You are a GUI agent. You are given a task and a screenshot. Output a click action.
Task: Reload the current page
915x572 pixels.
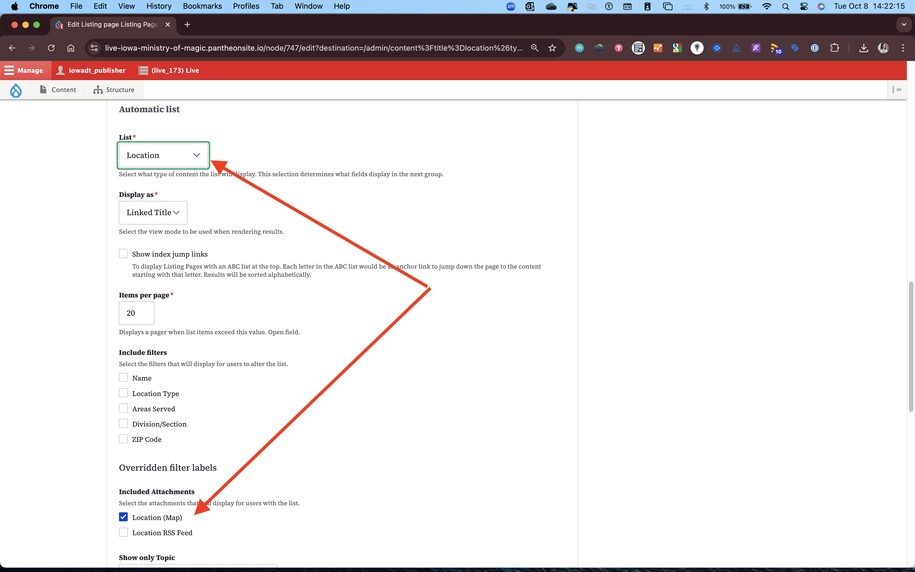[51, 48]
